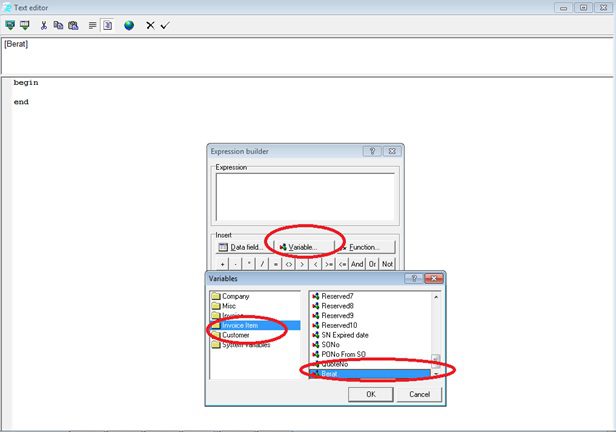
Task: Click the checkmark confirm icon in toolbar
Action: (x=165, y=25)
